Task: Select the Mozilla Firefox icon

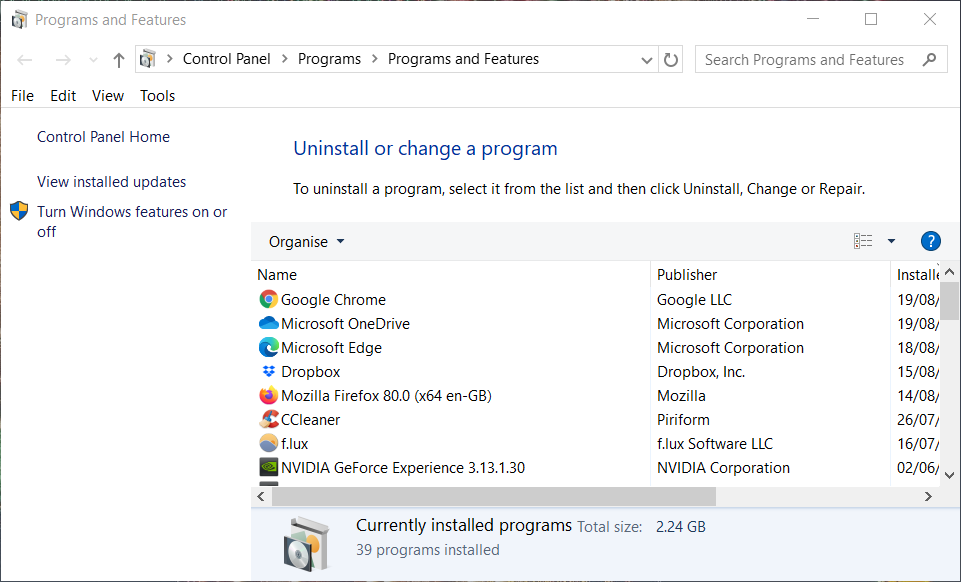Action: pos(268,396)
